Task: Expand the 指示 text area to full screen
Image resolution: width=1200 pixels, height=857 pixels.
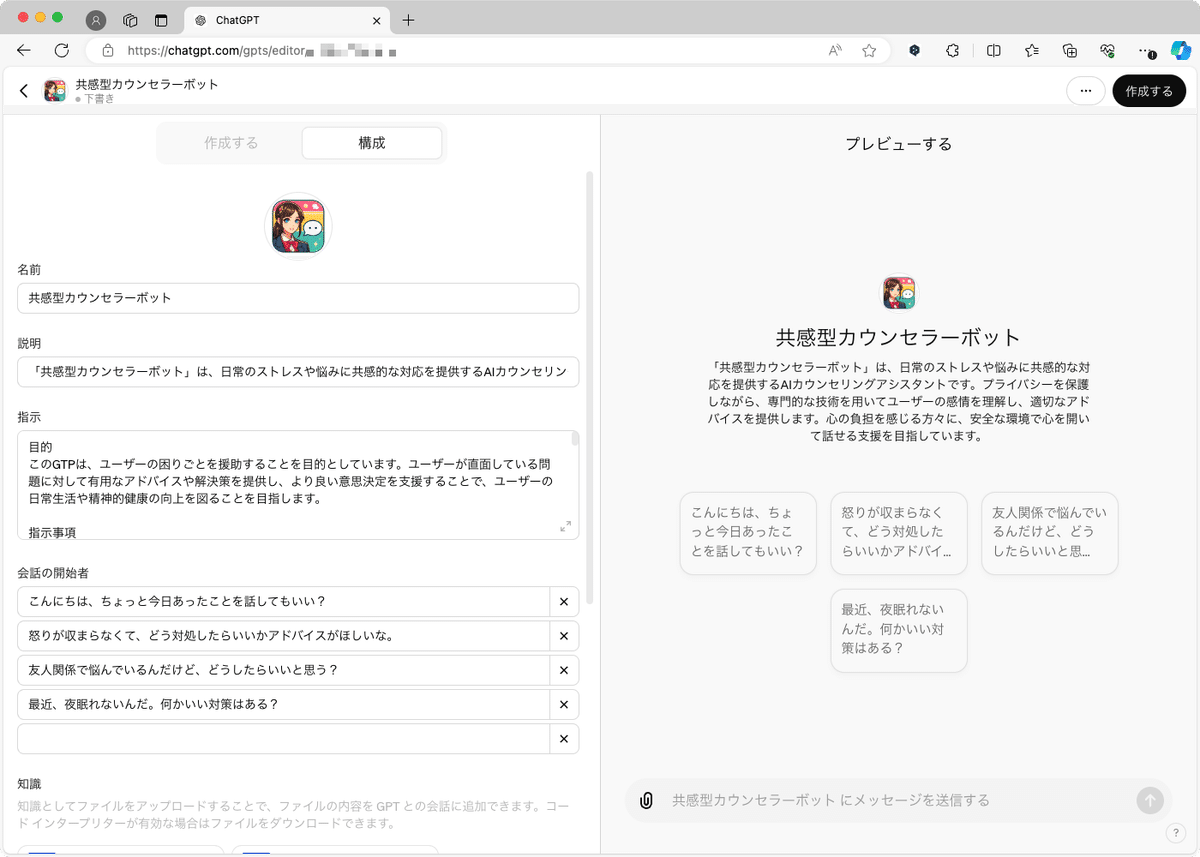Action: (566, 526)
